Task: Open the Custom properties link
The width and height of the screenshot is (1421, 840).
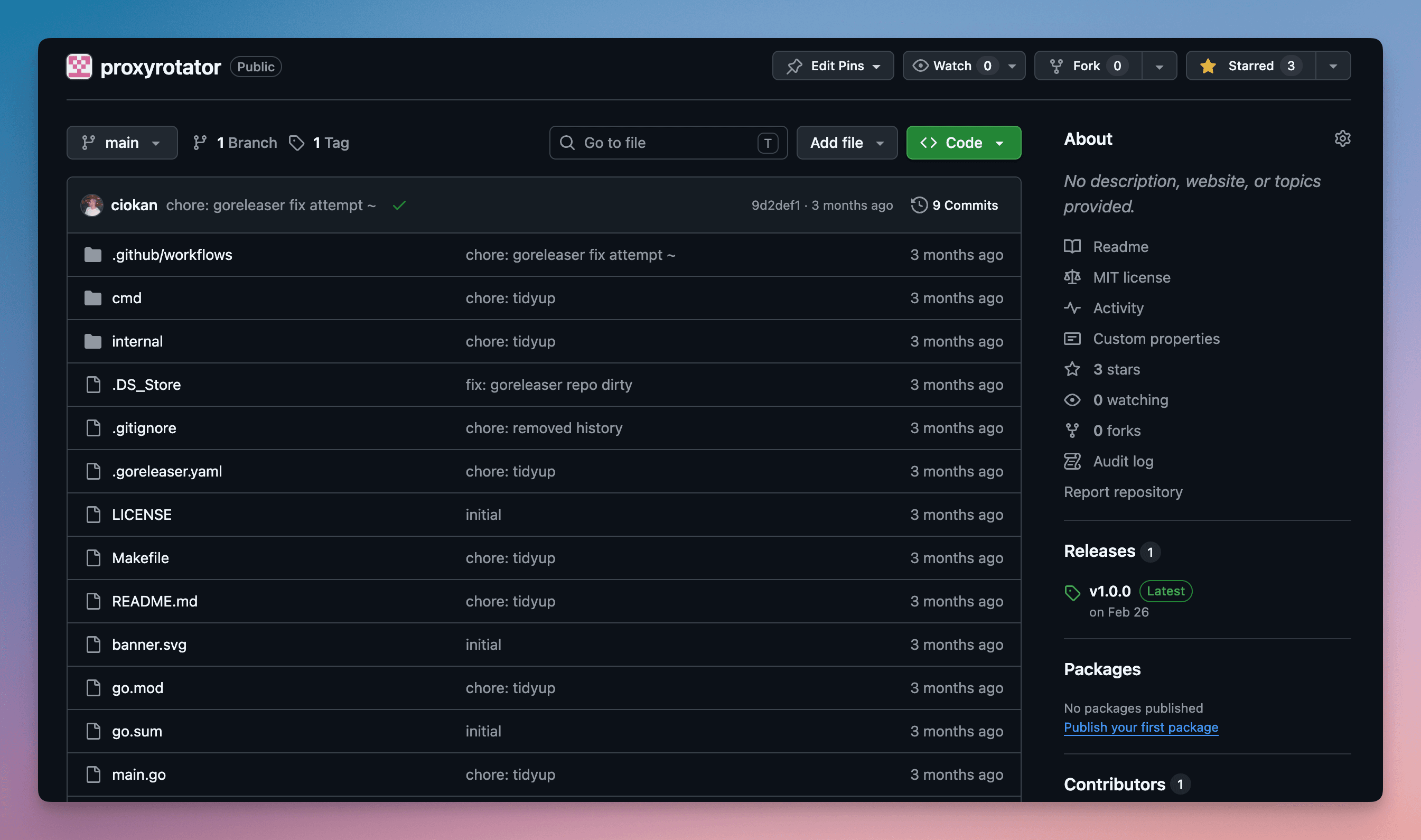Action: click(1156, 339)
